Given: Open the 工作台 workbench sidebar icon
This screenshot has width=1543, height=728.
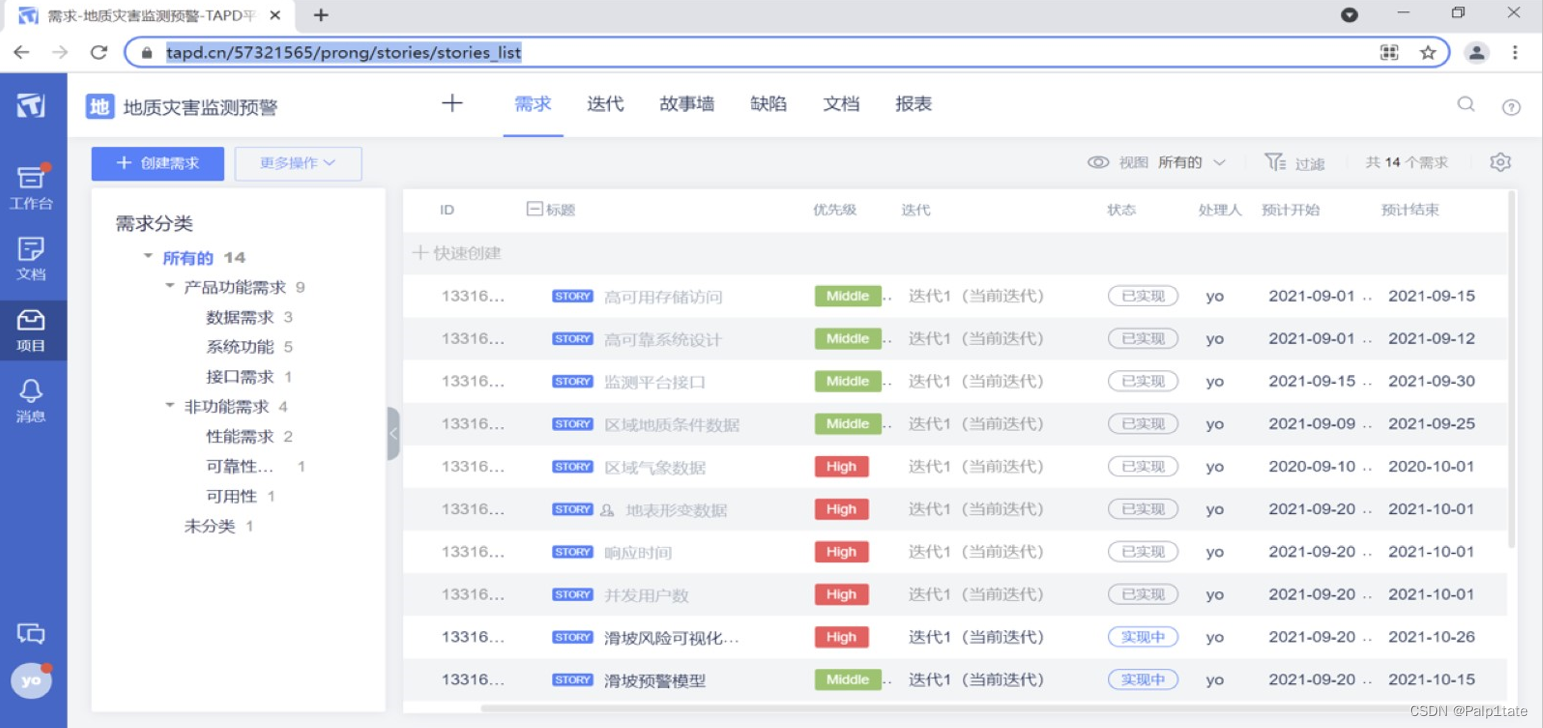Looking at the screenshot, I should 31,187.
